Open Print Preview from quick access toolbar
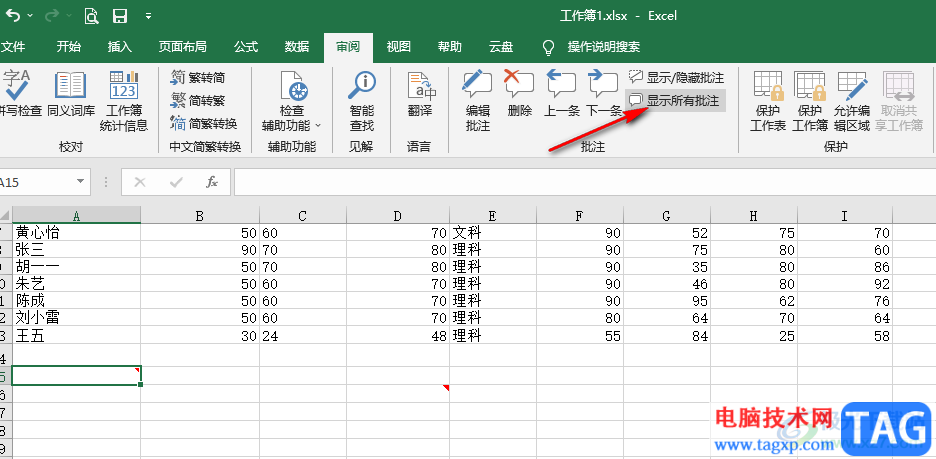 coord(91,16)
